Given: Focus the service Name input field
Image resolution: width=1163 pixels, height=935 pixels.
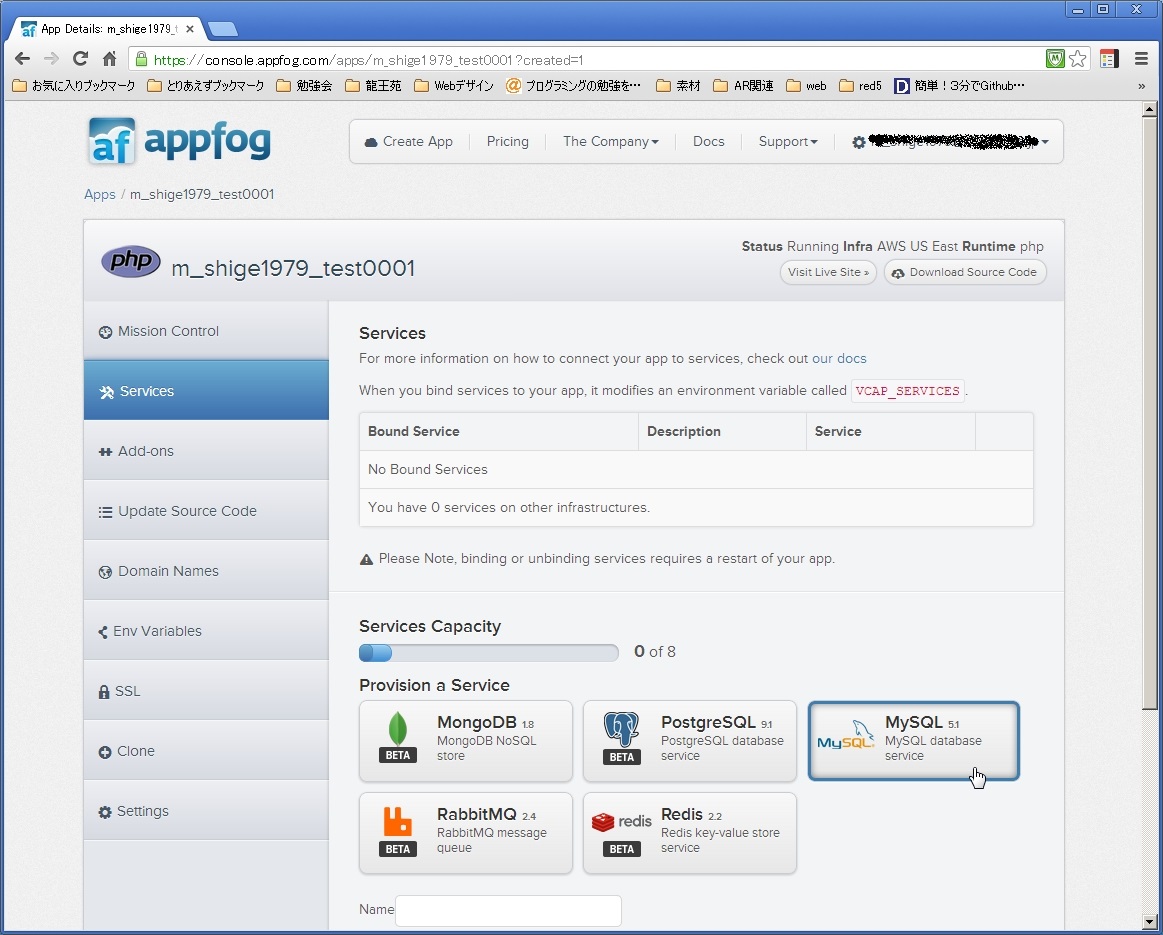Looking at the screenshot, I should 509,911.
